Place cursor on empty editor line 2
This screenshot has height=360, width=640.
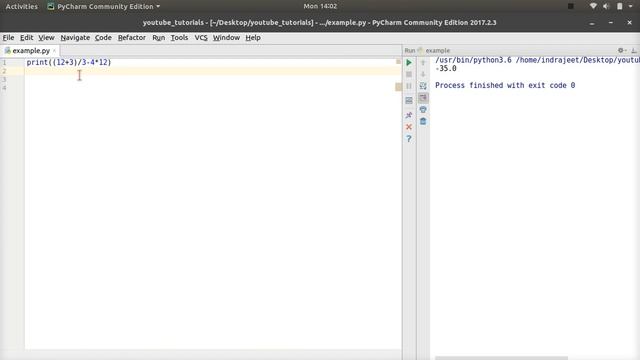coord(212,71)
